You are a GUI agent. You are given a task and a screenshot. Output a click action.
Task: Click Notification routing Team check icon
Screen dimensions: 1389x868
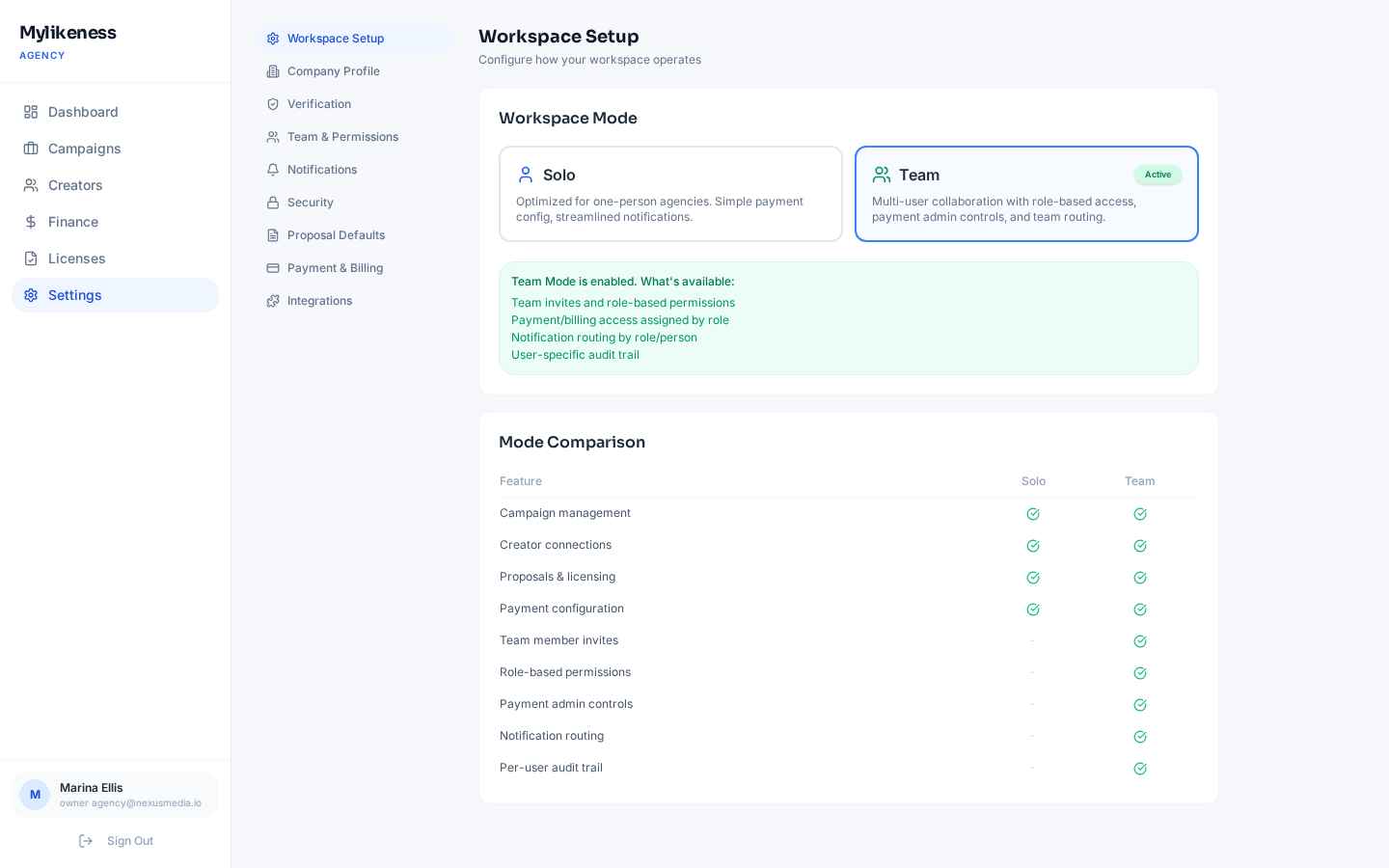pyautogui.click(x=1140, y=737)
